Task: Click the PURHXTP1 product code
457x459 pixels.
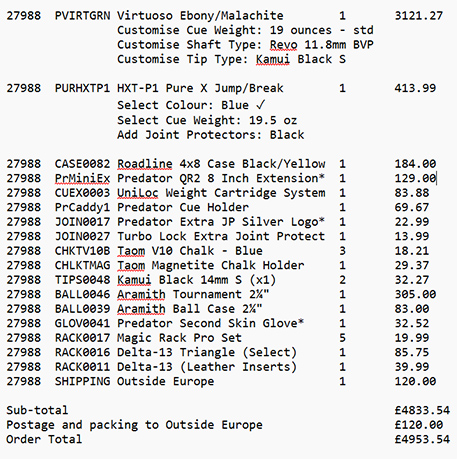Action: [82, 88]
